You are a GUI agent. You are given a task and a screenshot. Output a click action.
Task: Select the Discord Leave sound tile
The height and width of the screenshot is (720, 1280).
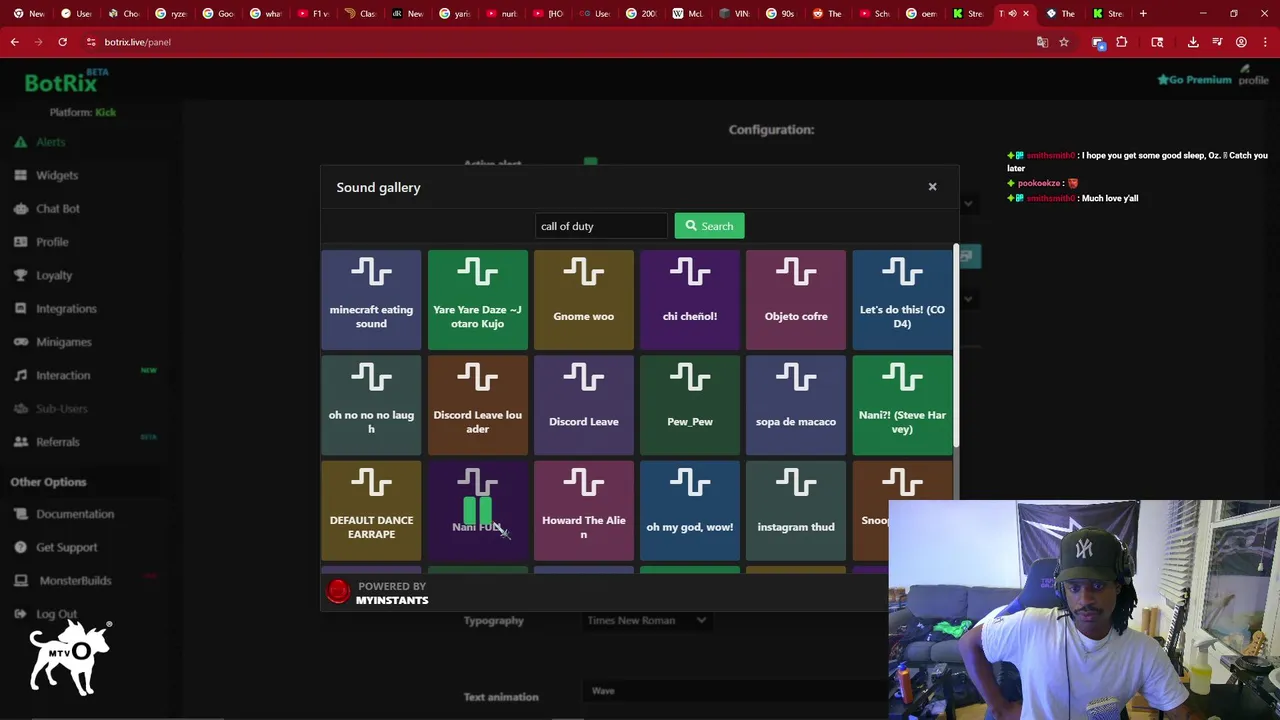[583, 405]
